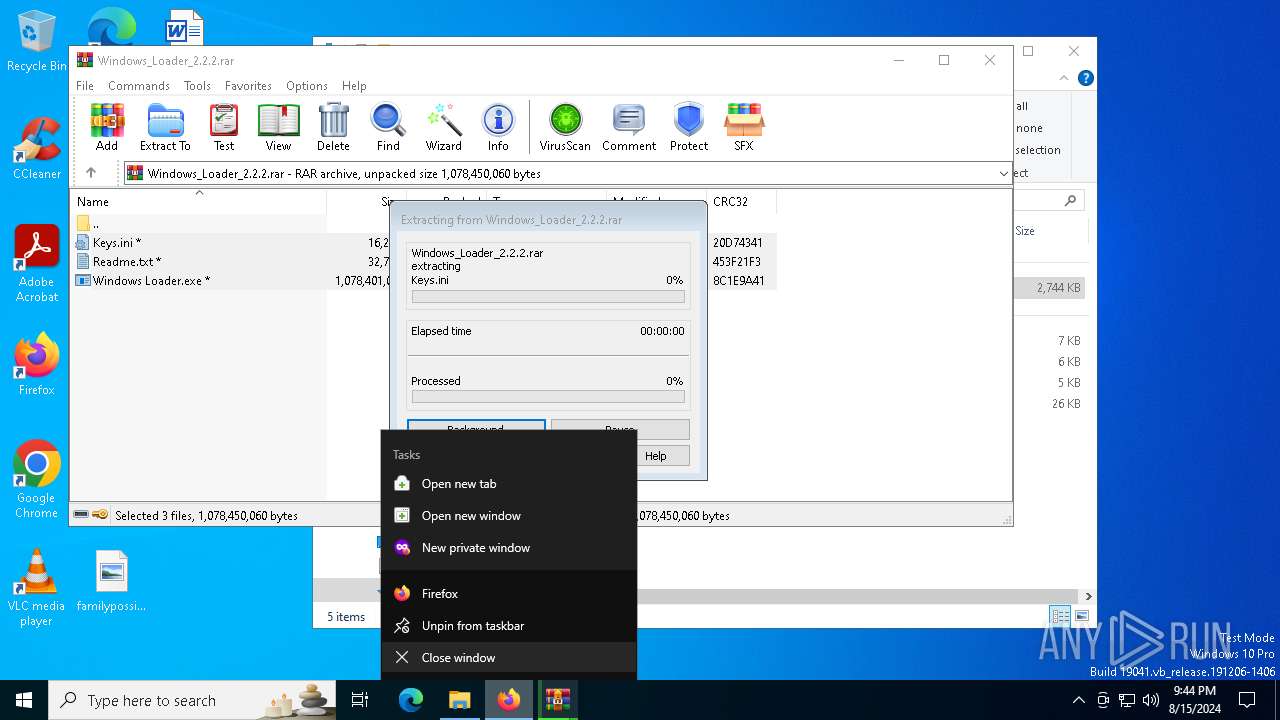The width and height of the screenshot is (1280, 720).
Task: Go up one folder level arrow
Action: (91, 173)
